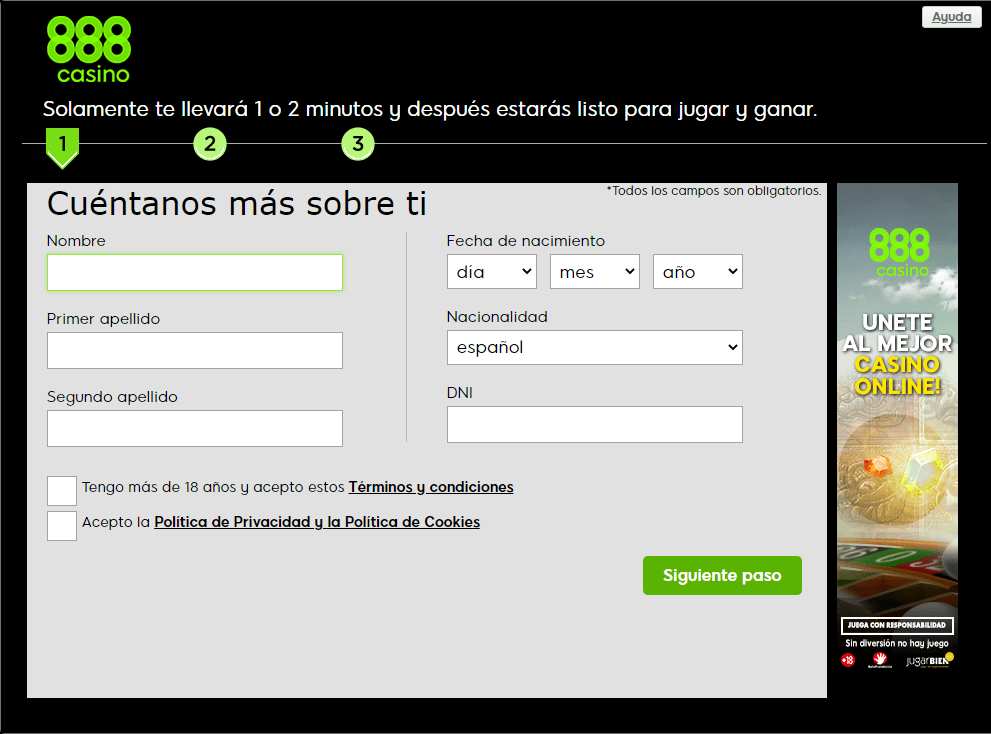Open the año birth date dropdown
The height and width of the screenshot is (734, 991).
click(698, 272)
